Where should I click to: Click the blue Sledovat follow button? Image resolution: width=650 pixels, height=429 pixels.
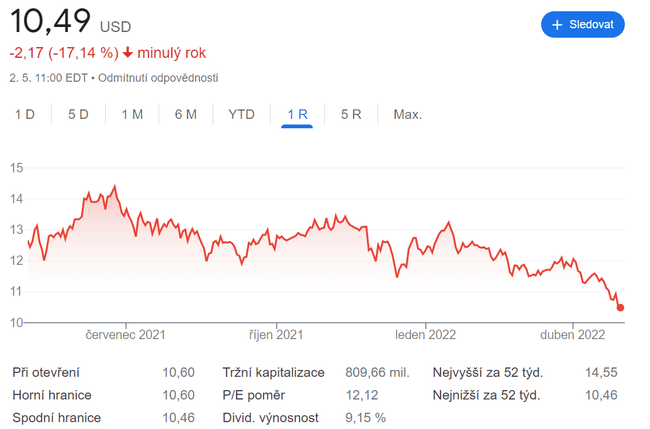[583, 24]
